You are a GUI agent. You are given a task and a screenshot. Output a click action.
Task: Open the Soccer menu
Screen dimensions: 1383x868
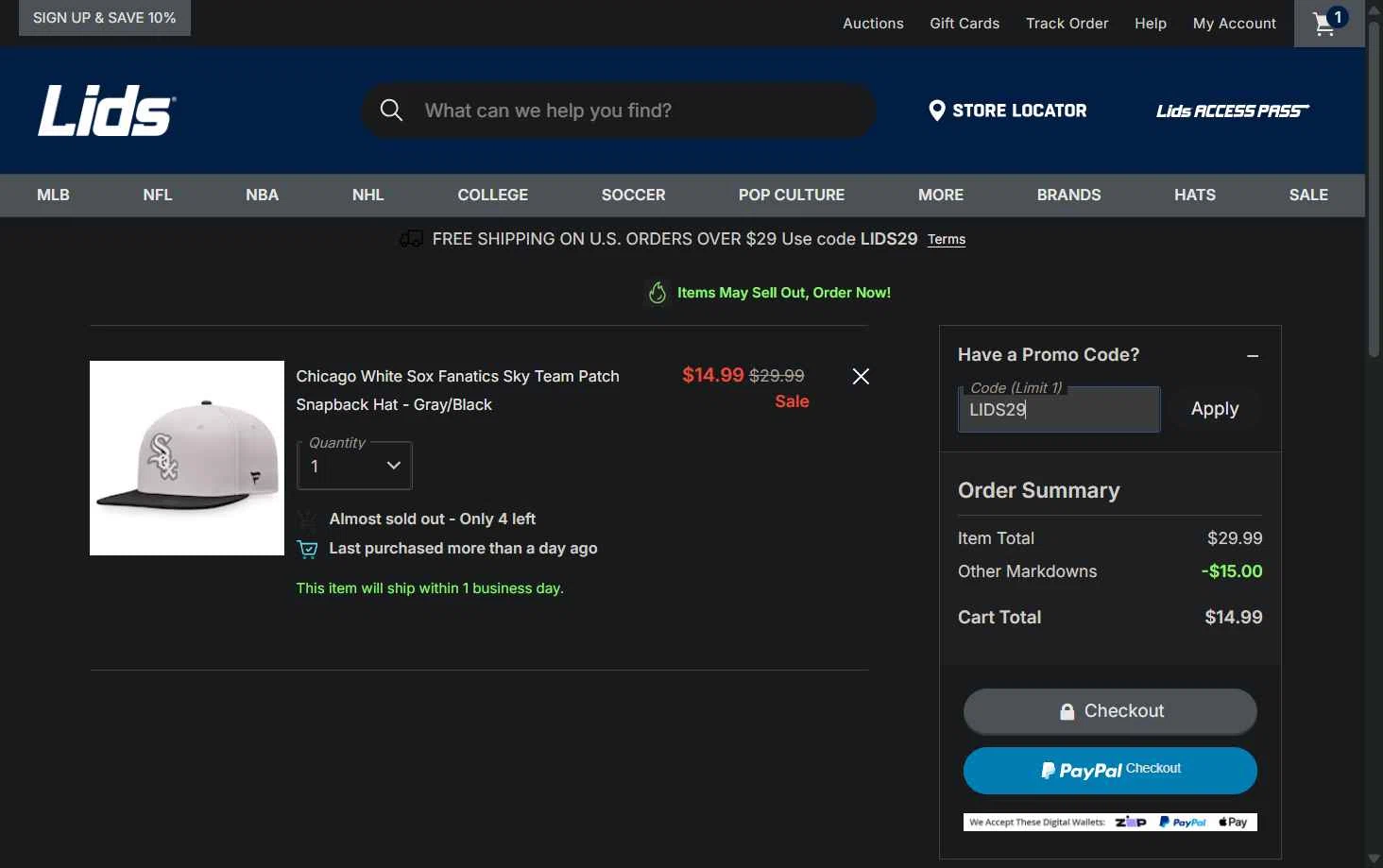pyautogui.click(x=634, y=196)
